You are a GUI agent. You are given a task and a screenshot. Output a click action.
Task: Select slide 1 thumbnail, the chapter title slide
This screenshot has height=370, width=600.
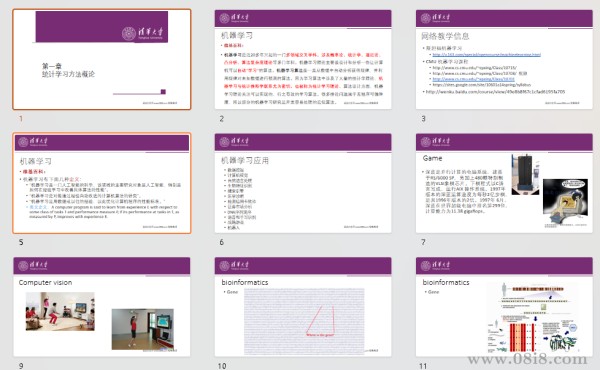tap(102, 59)
